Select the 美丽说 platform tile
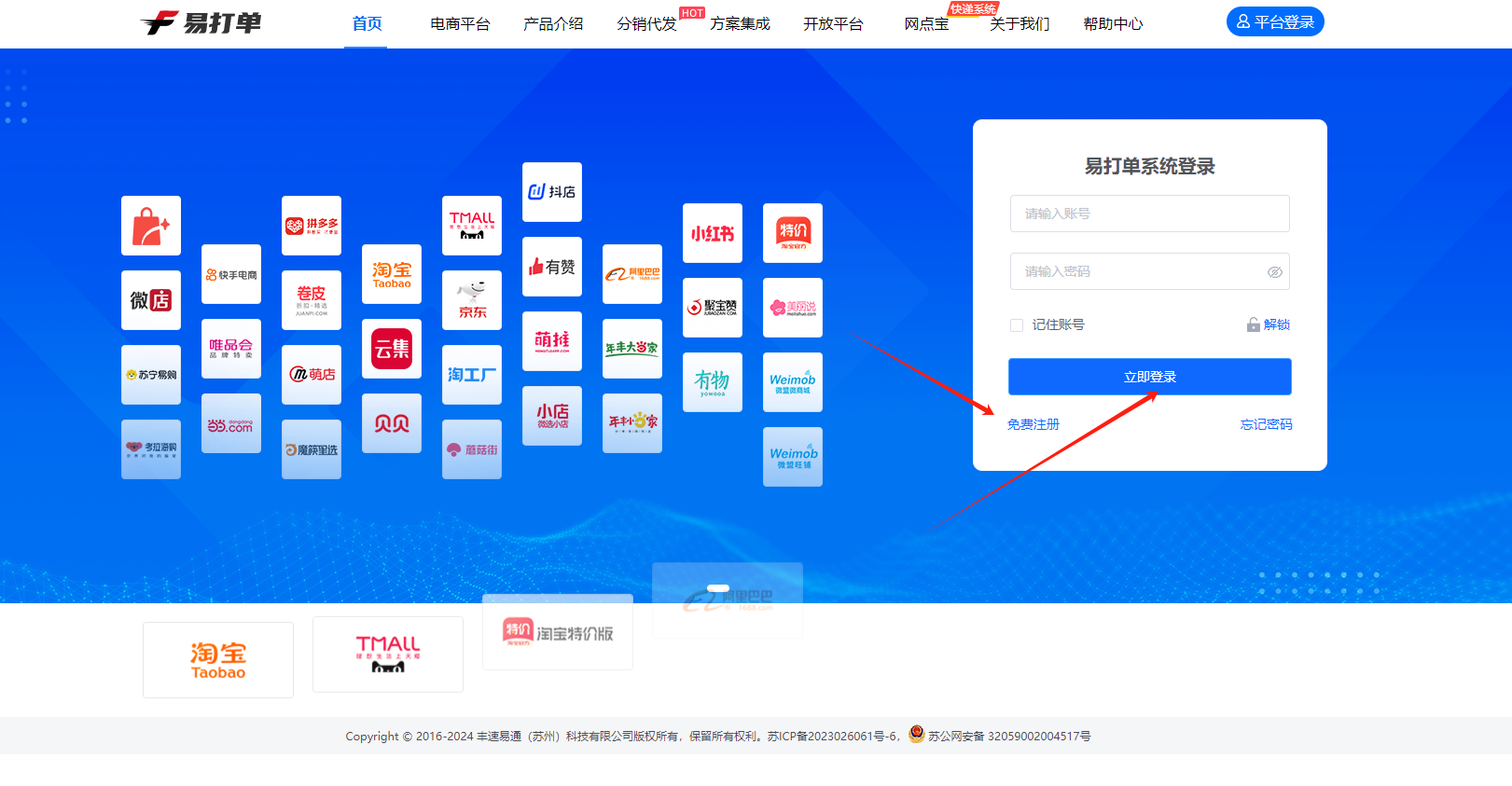Screen dimensions: 1512x786 (793, 308)
